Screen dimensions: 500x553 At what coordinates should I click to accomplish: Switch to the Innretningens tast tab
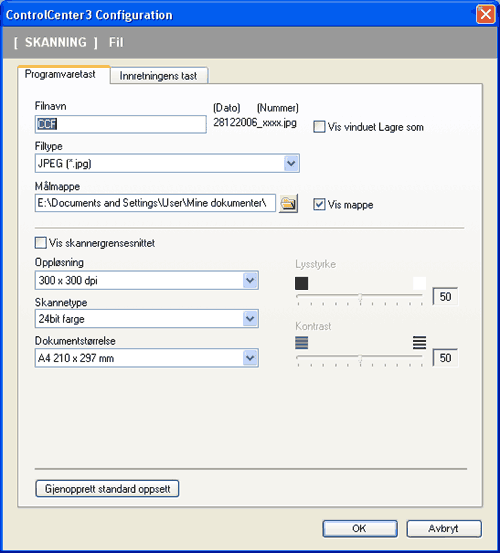click(159, 76)
